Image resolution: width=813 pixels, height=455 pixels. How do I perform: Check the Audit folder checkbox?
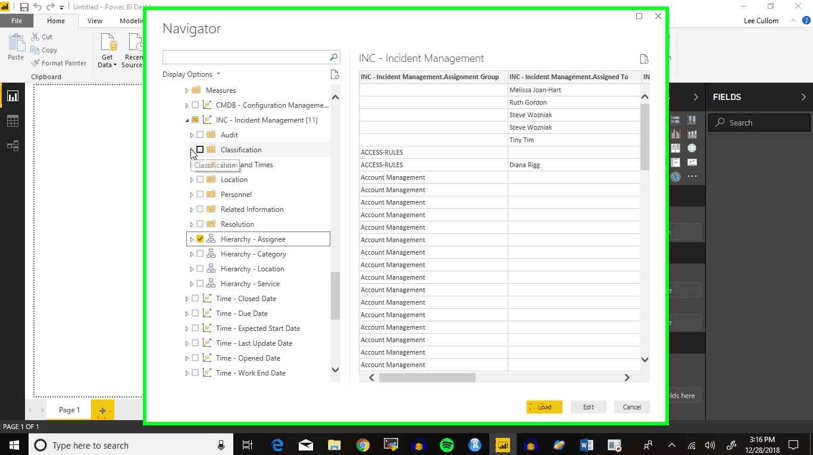200,135
